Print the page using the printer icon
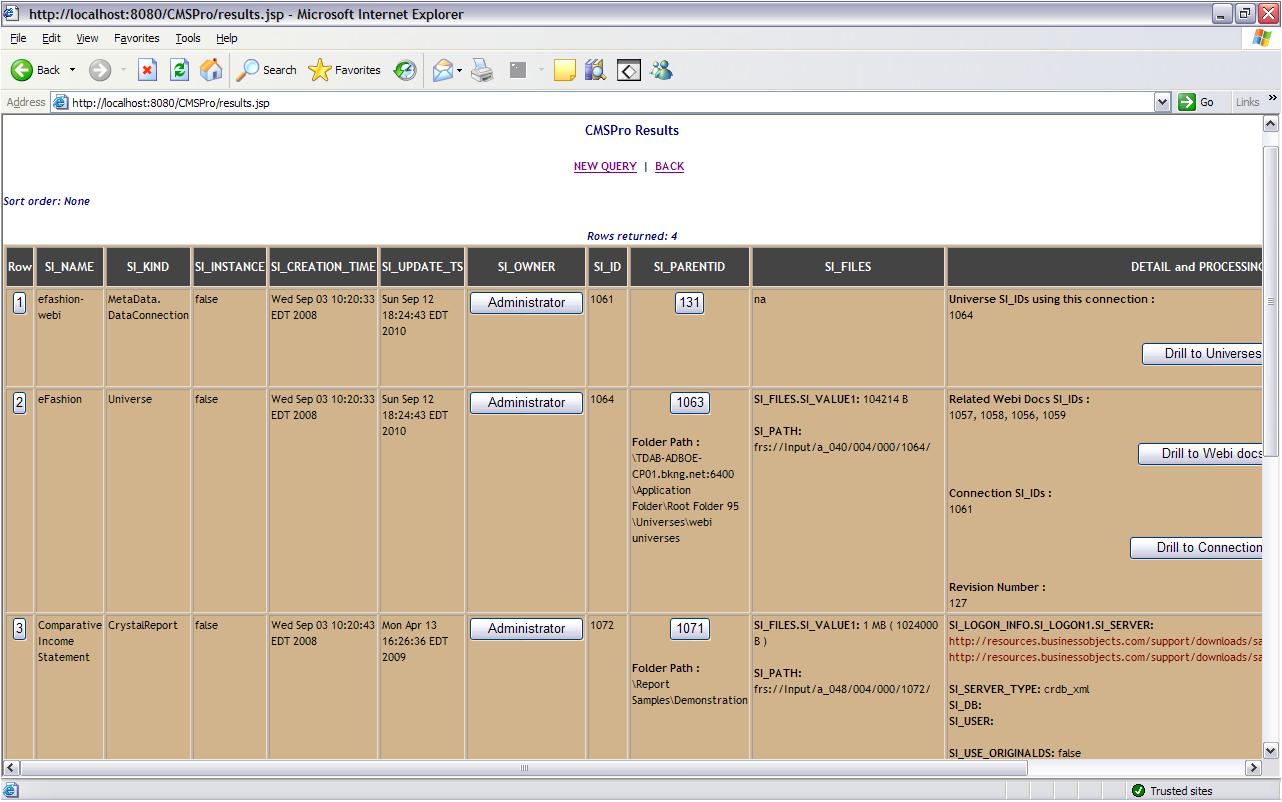This screenshot has width=1282, height=802. [x=483, y=70]
